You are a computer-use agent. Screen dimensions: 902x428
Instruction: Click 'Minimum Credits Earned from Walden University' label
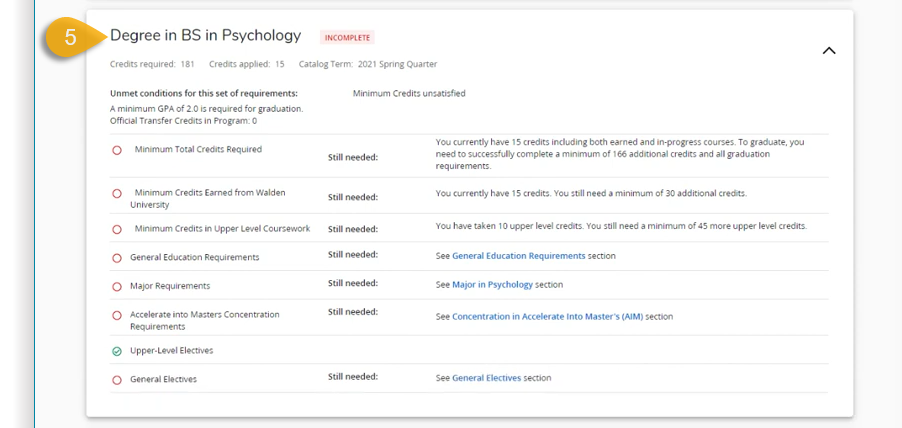coord(208,198)
